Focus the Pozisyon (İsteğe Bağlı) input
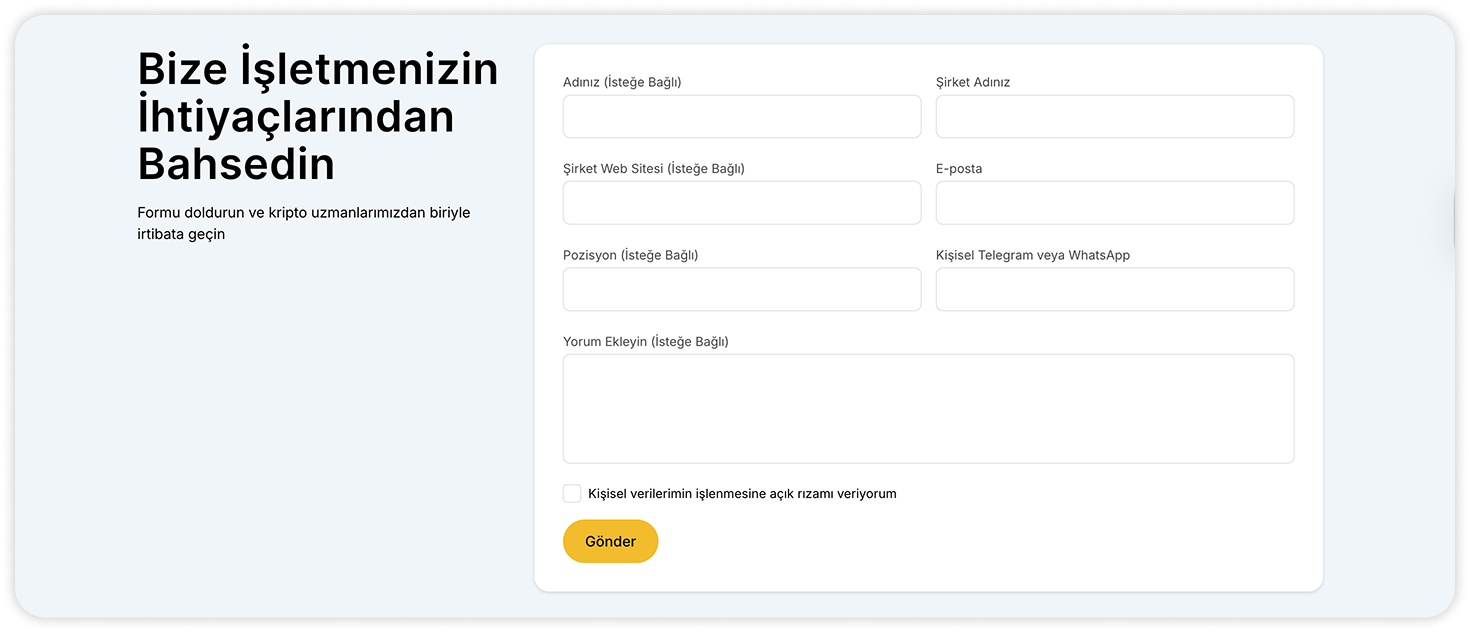This screenshot has width=1470, height=633. tap(741, 290)
